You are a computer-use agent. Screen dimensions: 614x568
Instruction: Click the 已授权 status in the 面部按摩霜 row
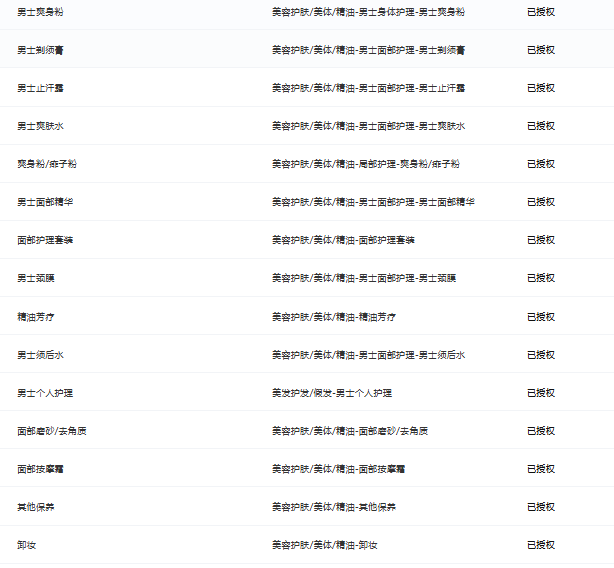click(541, 469)
